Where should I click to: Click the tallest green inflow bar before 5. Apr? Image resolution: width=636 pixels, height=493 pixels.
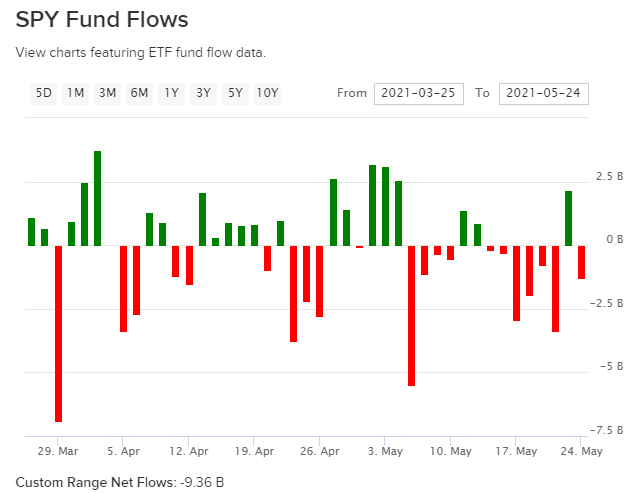(98, 198)
